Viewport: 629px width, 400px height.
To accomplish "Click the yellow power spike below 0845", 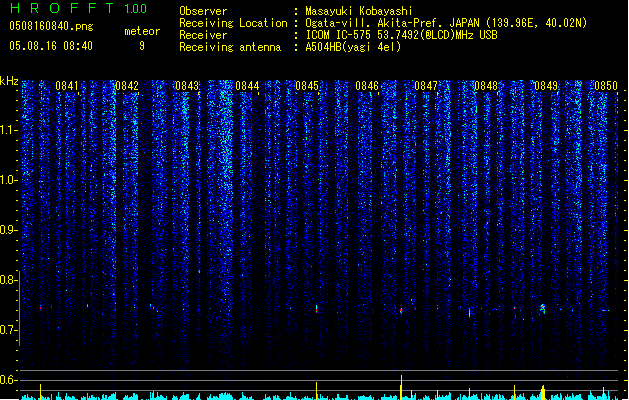I will 317,391.
